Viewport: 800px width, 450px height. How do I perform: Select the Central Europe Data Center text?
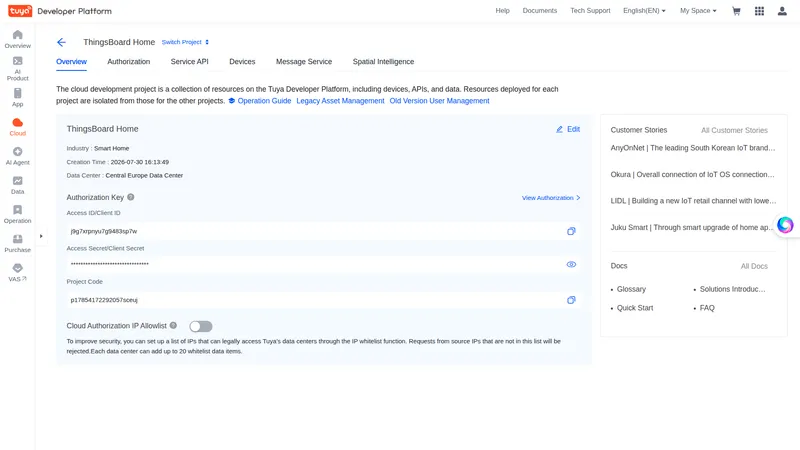(144, 176)
